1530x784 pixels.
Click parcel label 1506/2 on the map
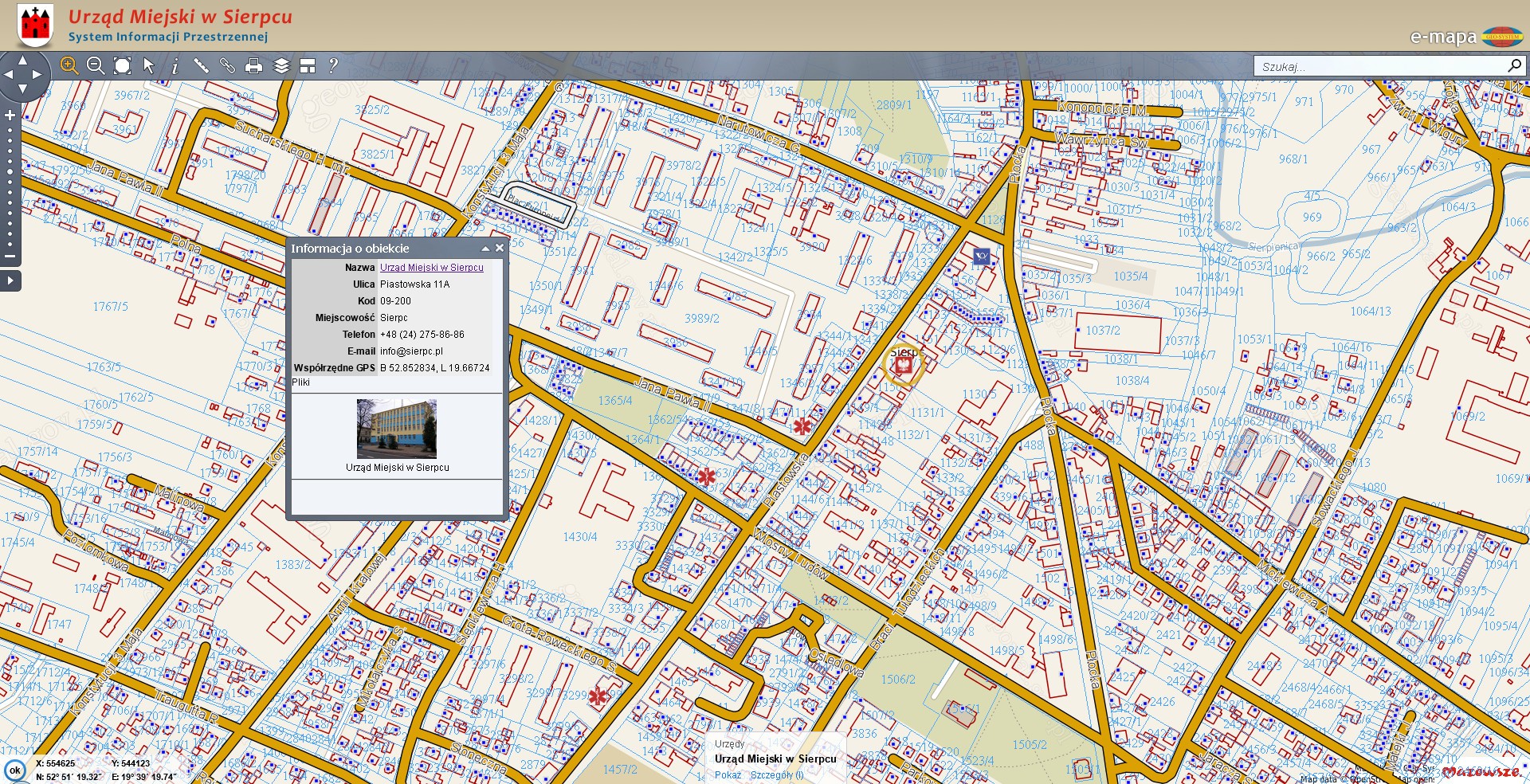click(x=898, y=680)
